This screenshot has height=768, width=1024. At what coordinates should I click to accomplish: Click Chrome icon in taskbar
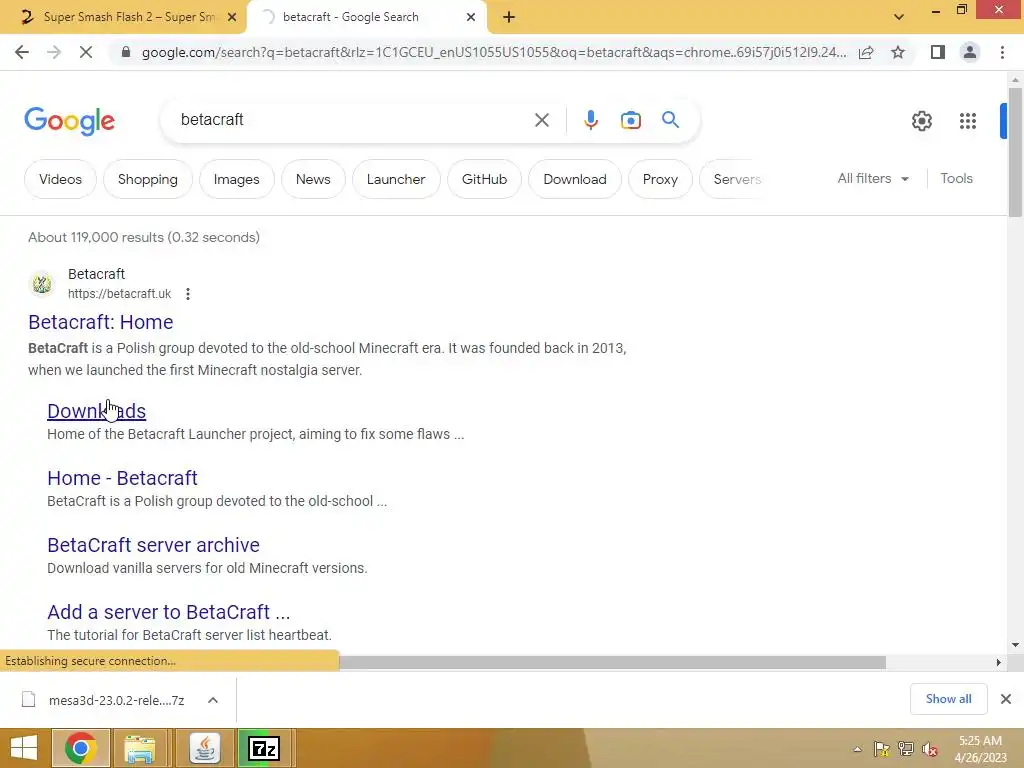pos(81,748)
